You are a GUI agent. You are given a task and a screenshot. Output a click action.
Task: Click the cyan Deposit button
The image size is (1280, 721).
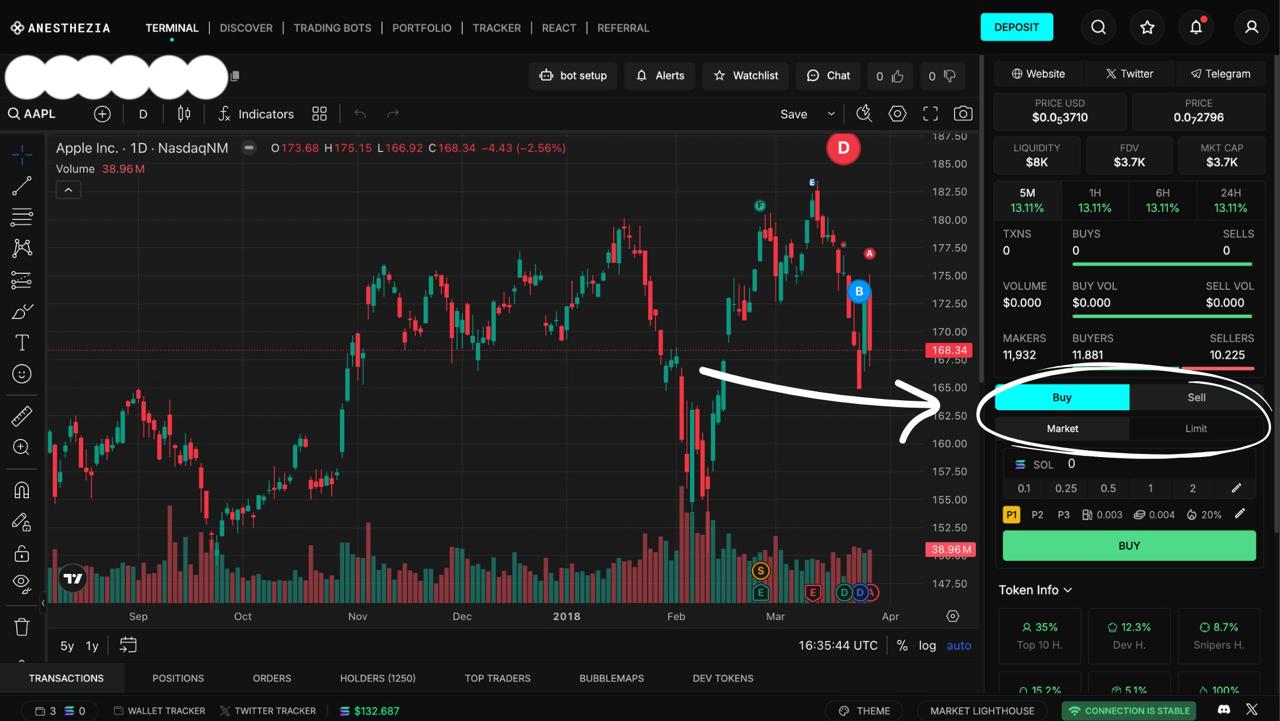1016,27
